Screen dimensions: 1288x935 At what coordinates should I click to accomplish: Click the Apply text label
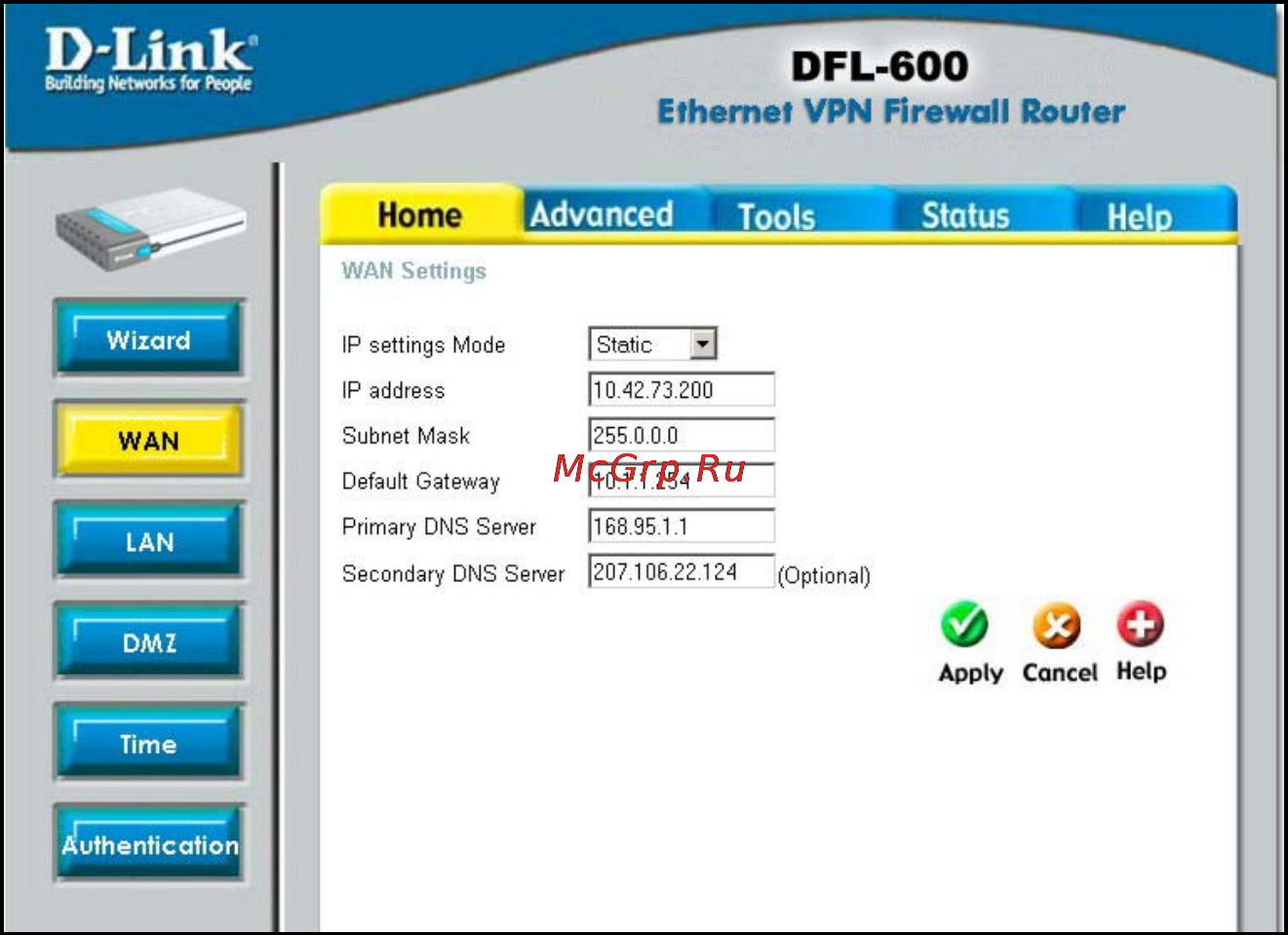970,673
